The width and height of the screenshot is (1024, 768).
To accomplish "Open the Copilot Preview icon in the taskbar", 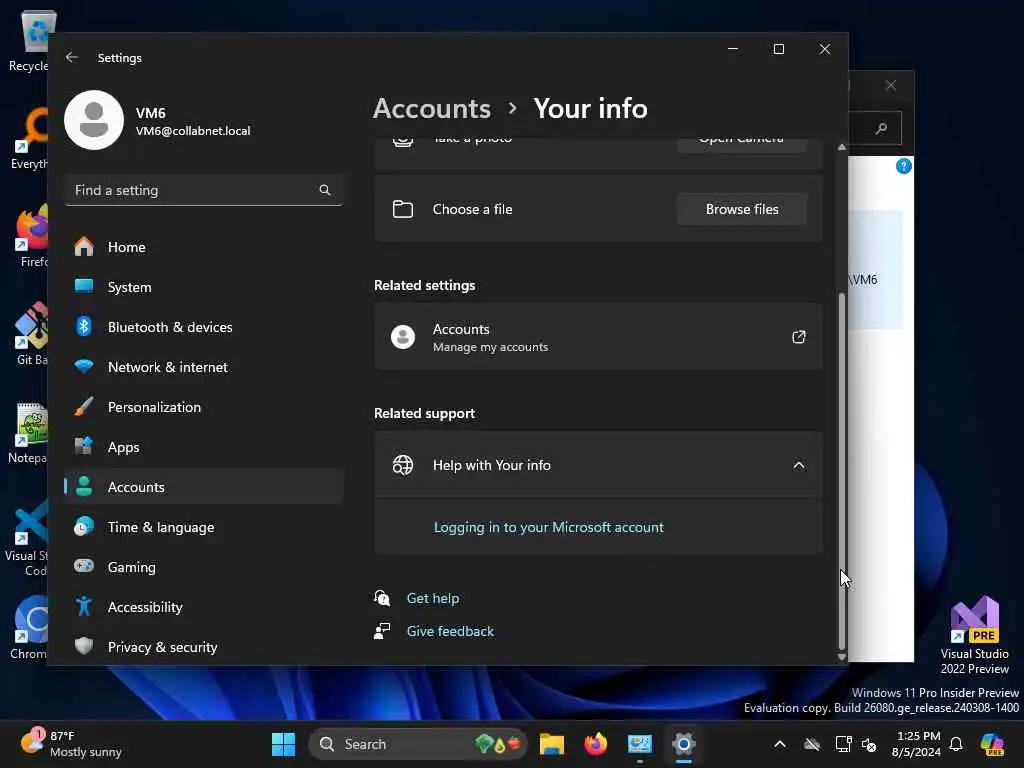I will (992, 744).
